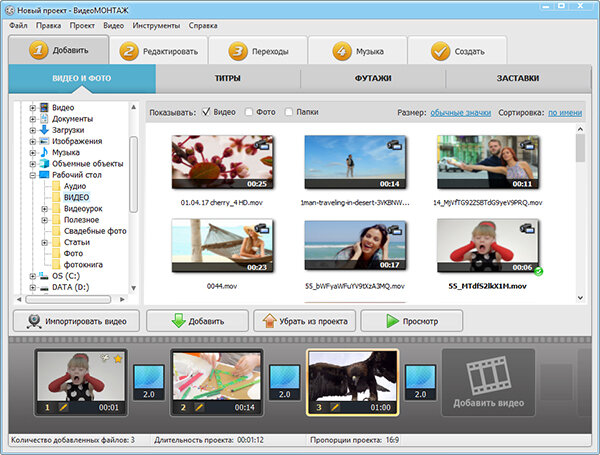Enable the 'Папки' checkbox

click(289, 112)
